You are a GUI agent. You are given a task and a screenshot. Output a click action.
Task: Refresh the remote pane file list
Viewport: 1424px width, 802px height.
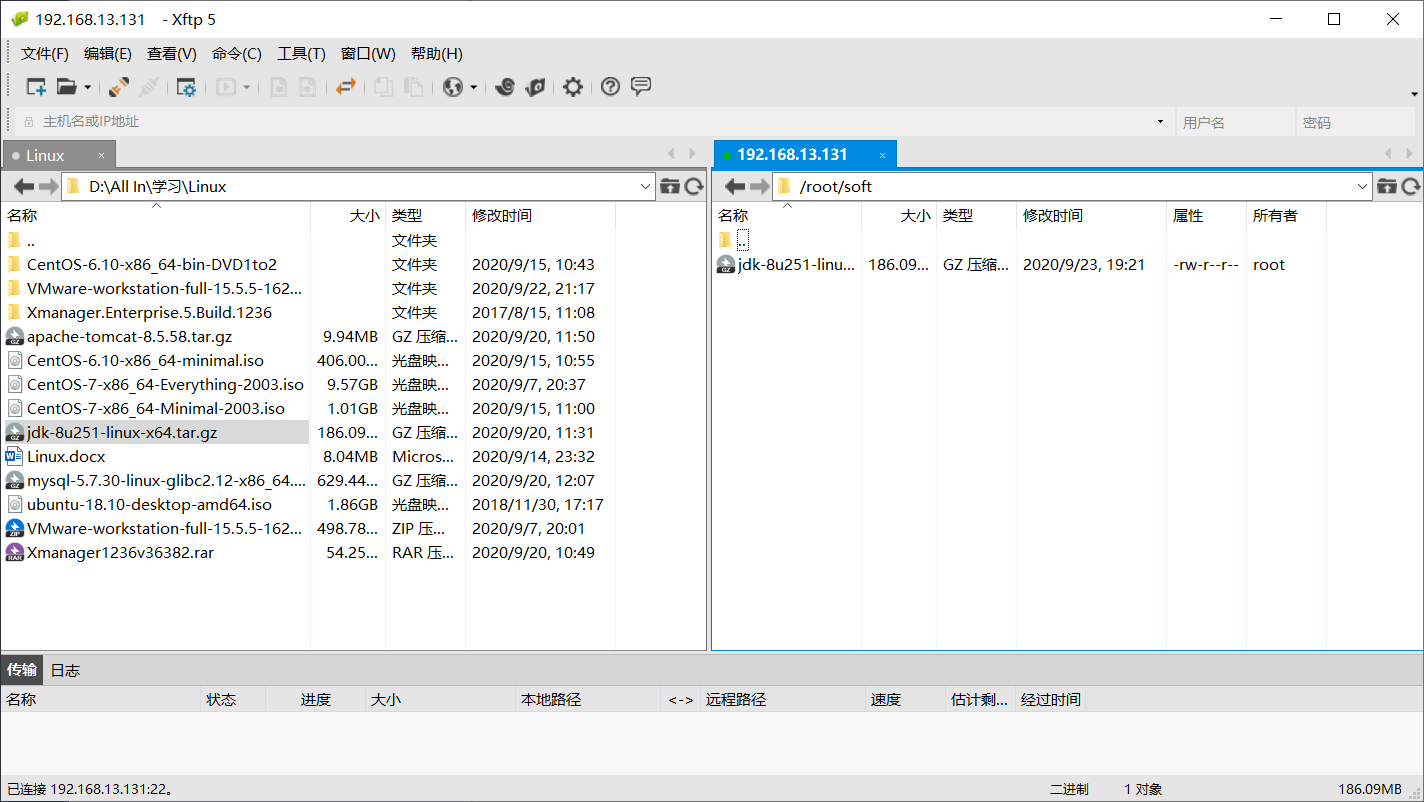click(x=1411, y=186)
